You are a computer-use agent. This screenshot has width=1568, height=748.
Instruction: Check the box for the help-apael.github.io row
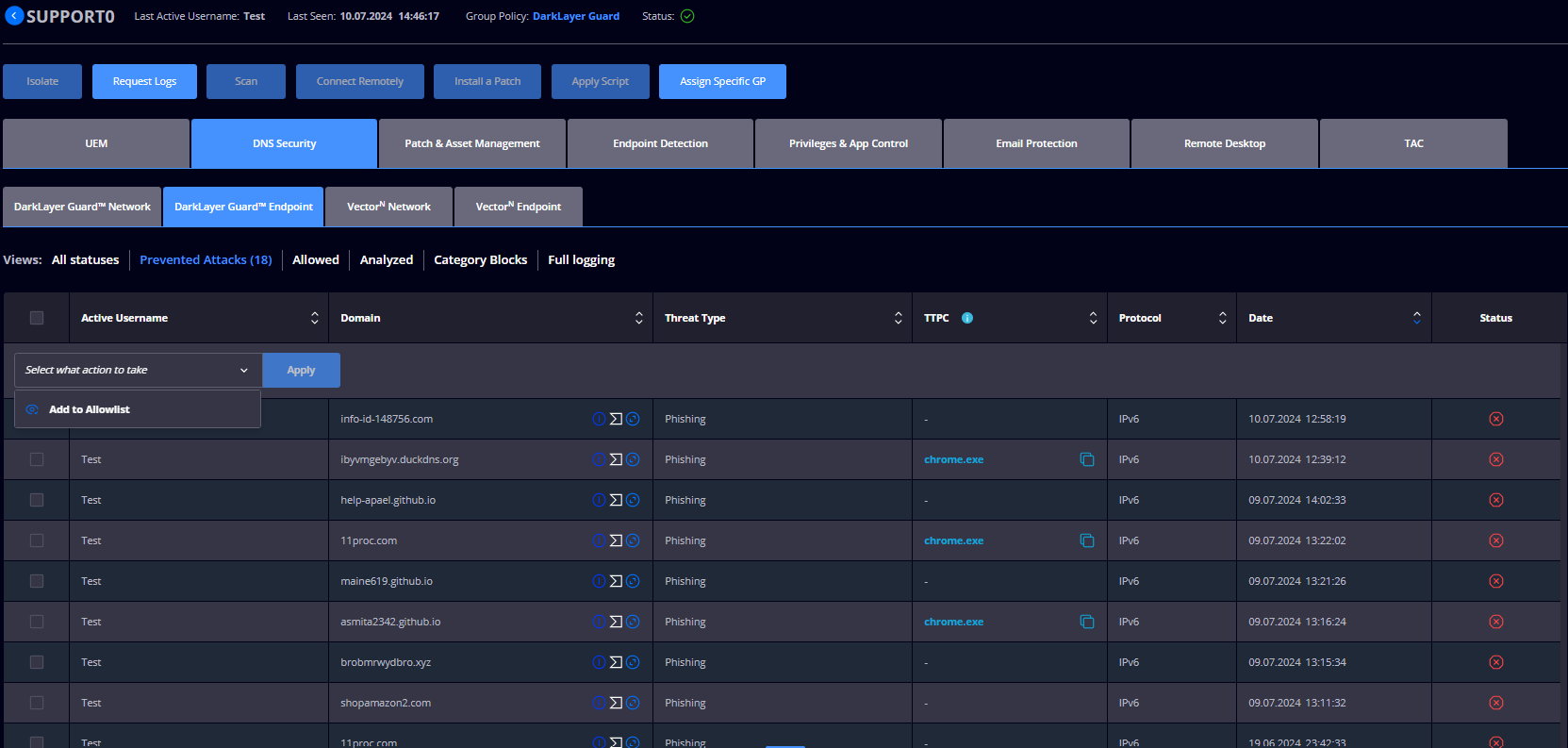[x=37, y=500]
